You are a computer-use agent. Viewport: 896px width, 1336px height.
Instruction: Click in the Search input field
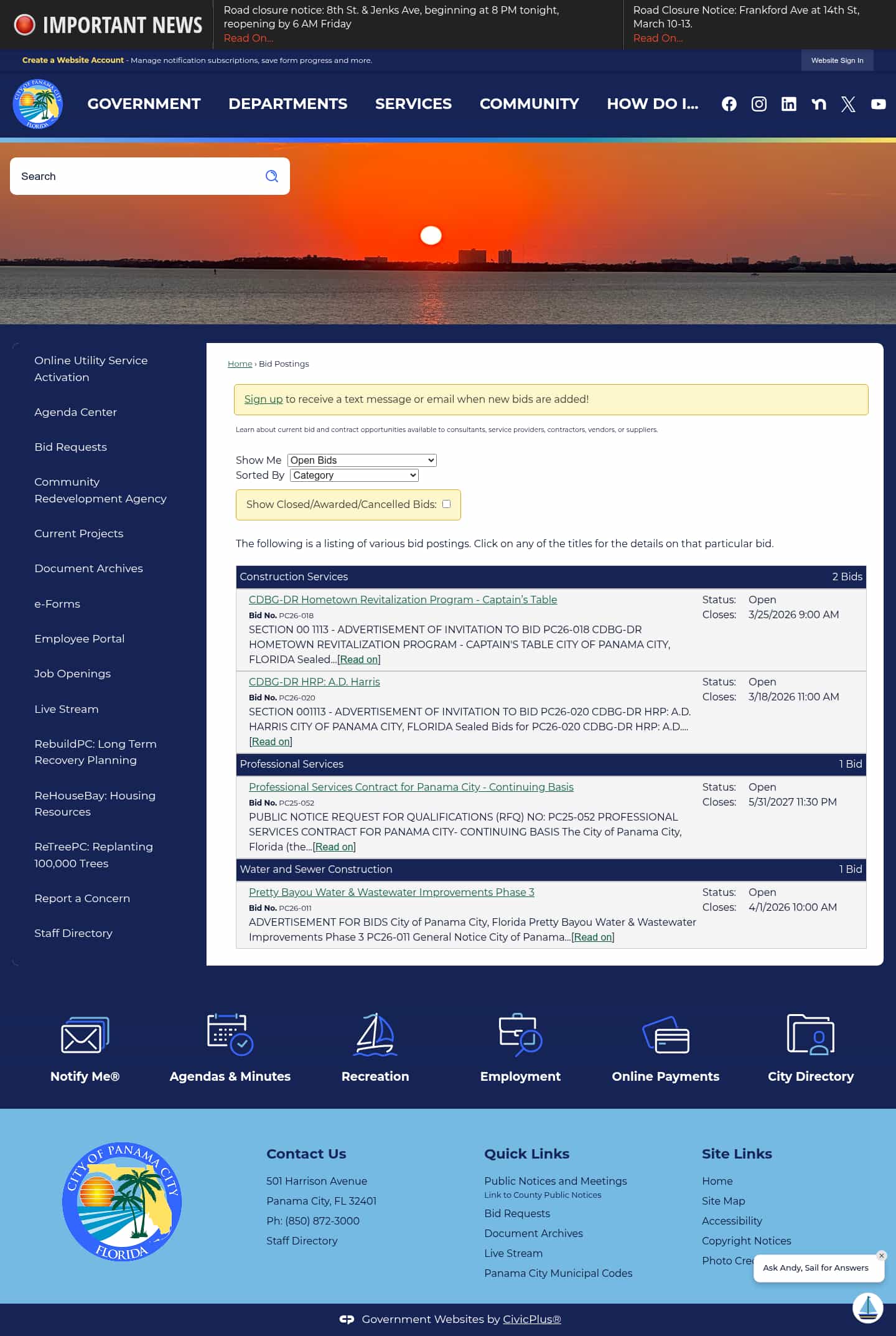[x=137, y=176]
